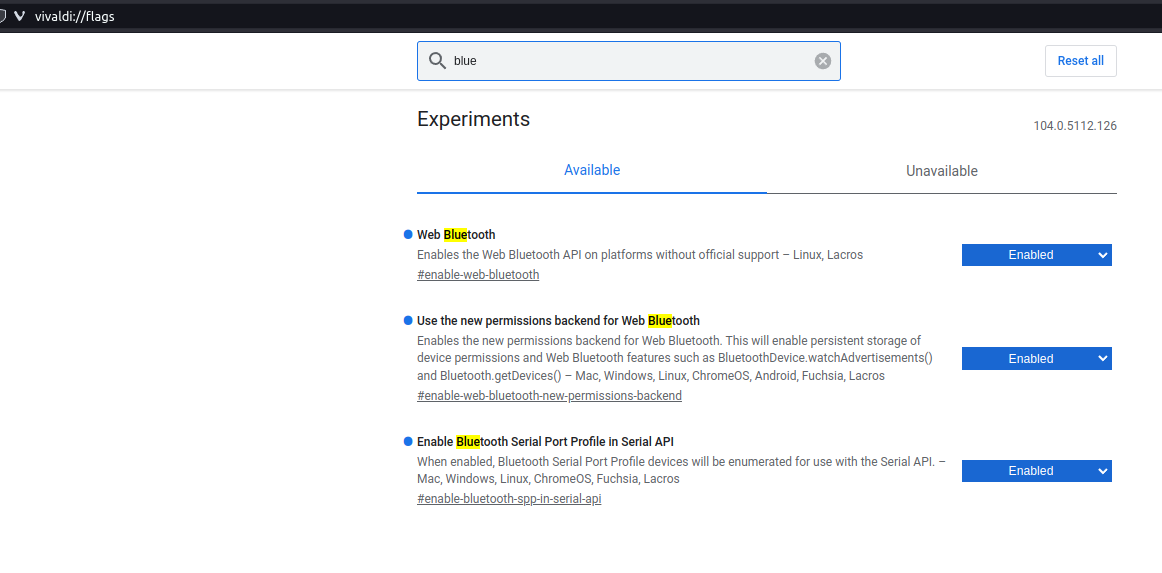This screenshot has width=1162, height=573.
Task: Click the search flags input containing 'blue'
Action: 628,61
